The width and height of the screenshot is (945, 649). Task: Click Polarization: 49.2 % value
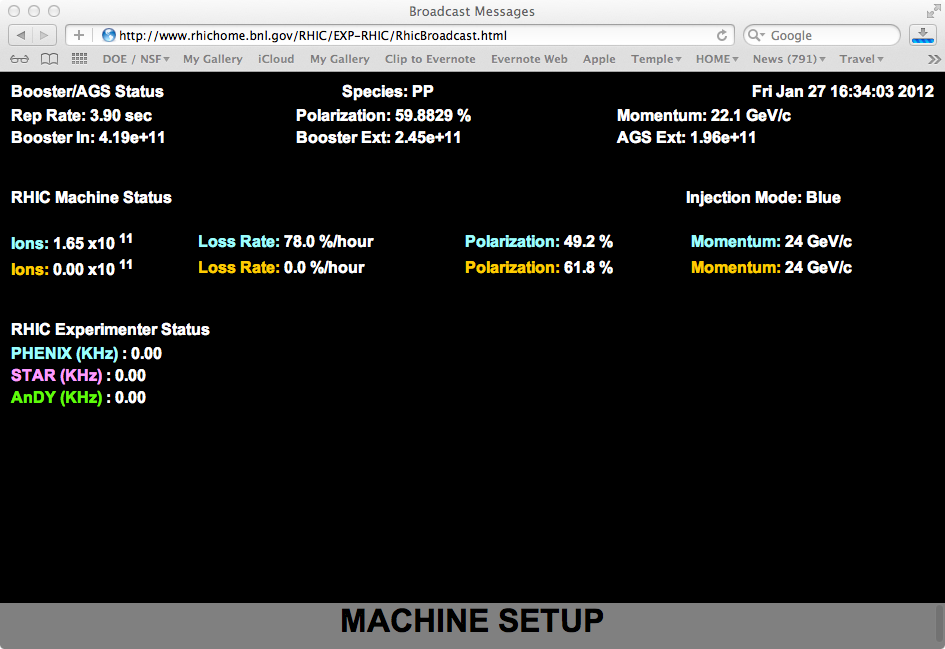(539, 242)
